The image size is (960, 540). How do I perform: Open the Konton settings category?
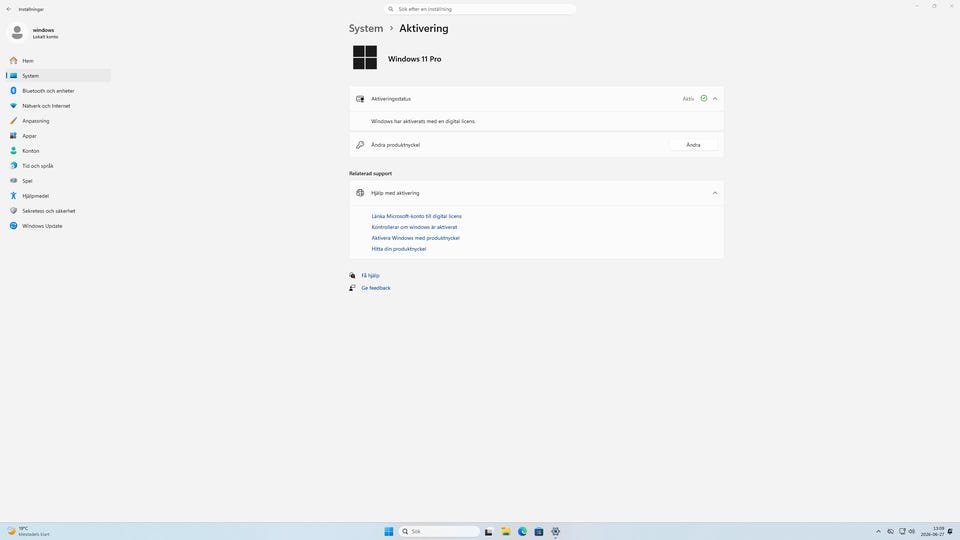click(x=31, y=151)
